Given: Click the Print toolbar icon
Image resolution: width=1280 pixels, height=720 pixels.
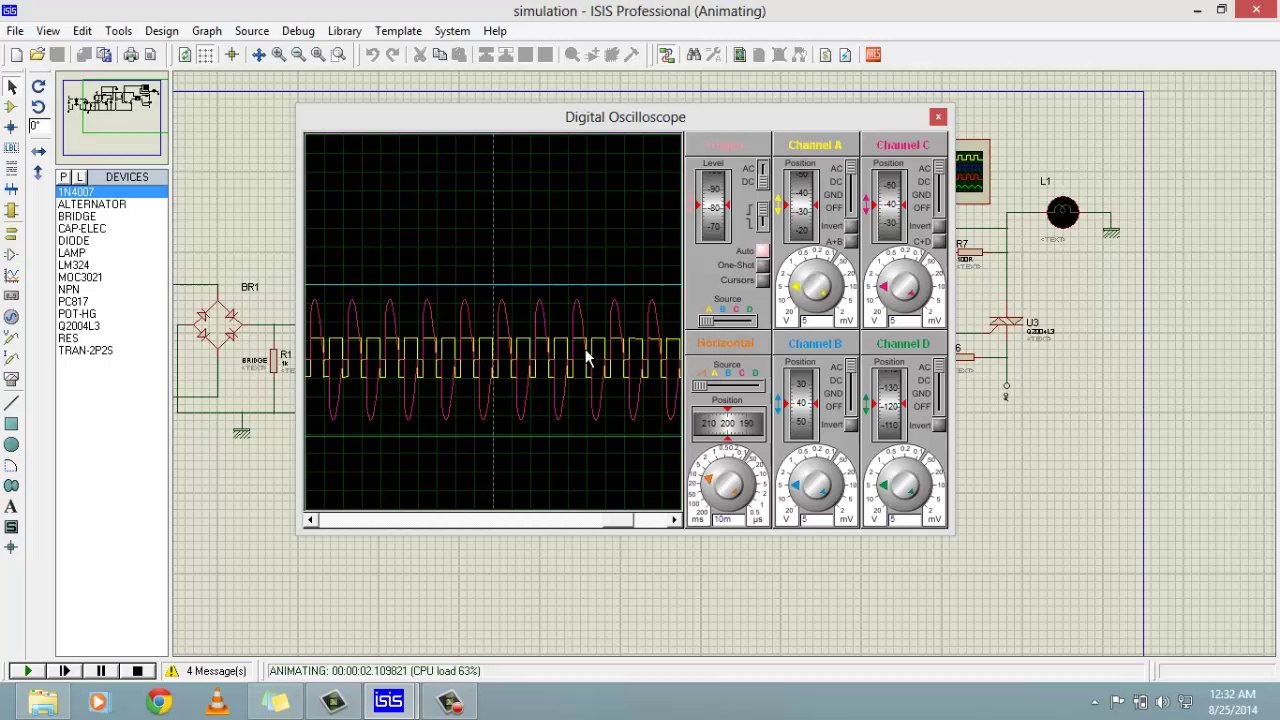Looking at the screenshot, I should [x=131, y=55].
